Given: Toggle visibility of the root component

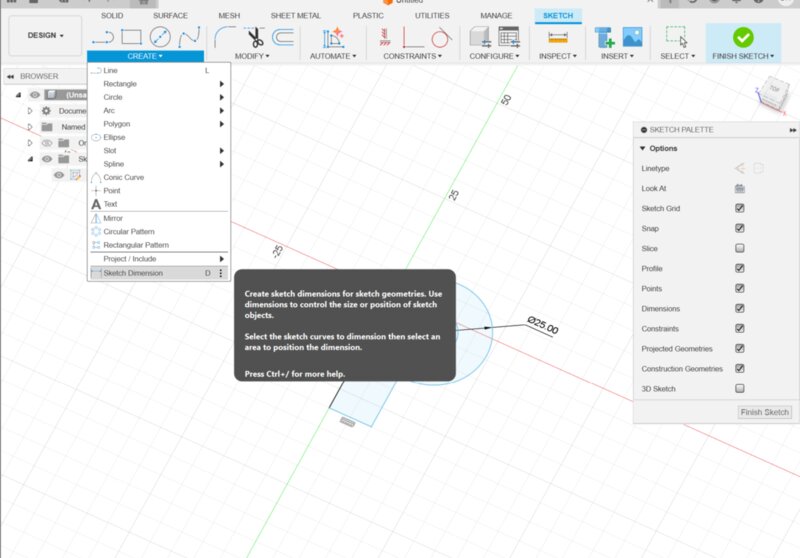Looking at the screenshot, I should point(35,95).
